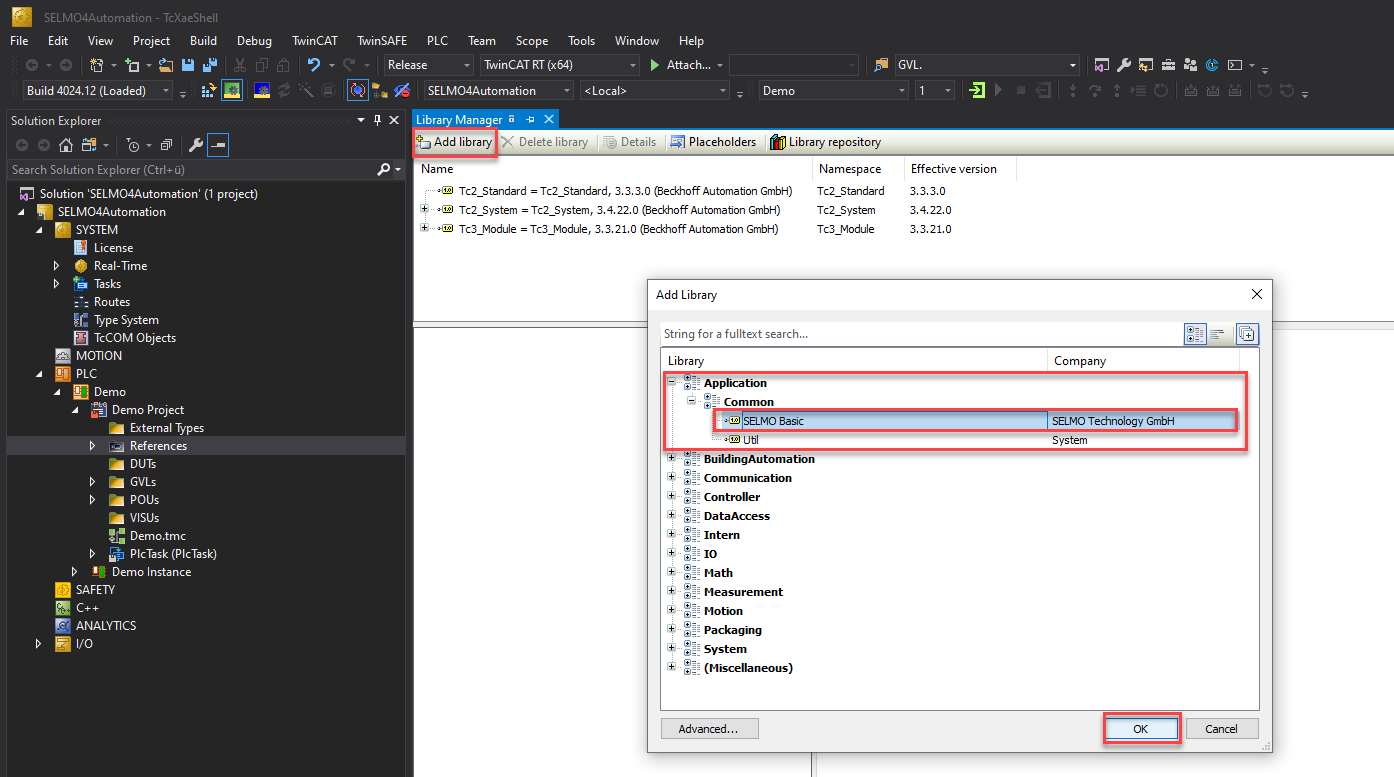The height and width of the screenshot is (777, 1394).
Task: Expand the I/O node in Solution Explorer
Action: click(x=39, y=644)
